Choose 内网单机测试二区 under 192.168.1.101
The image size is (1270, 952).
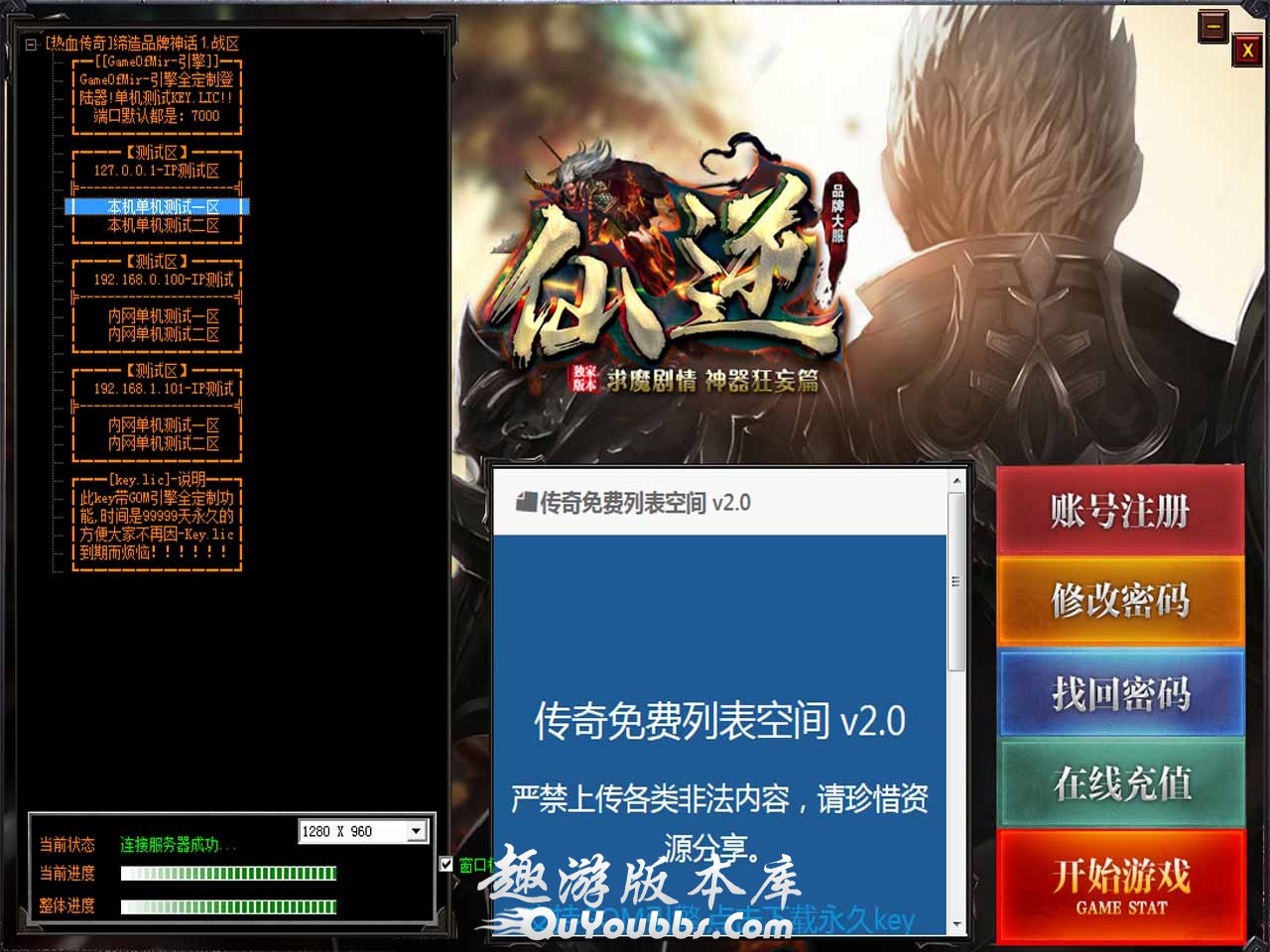tap(163, 443)
